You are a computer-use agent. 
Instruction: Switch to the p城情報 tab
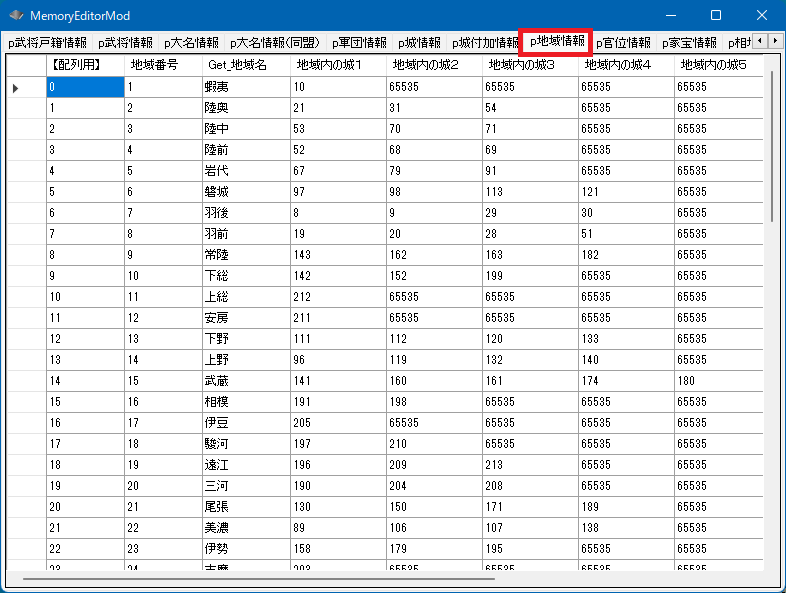(419, 43)
